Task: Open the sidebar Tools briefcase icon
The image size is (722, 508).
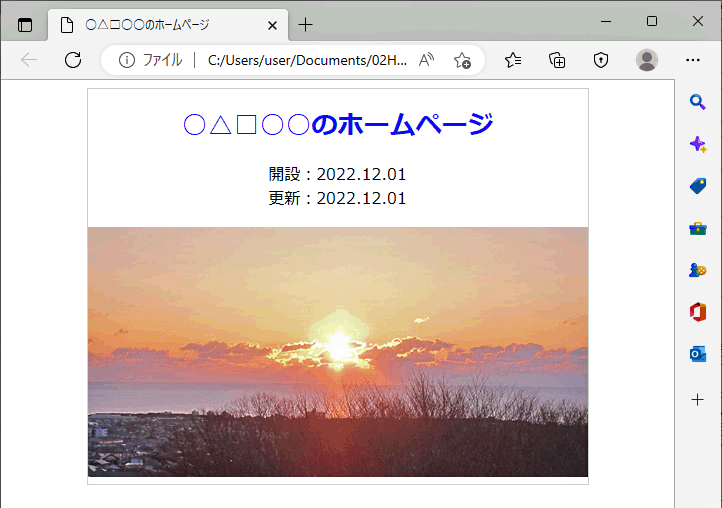Action: pos(698,228)
